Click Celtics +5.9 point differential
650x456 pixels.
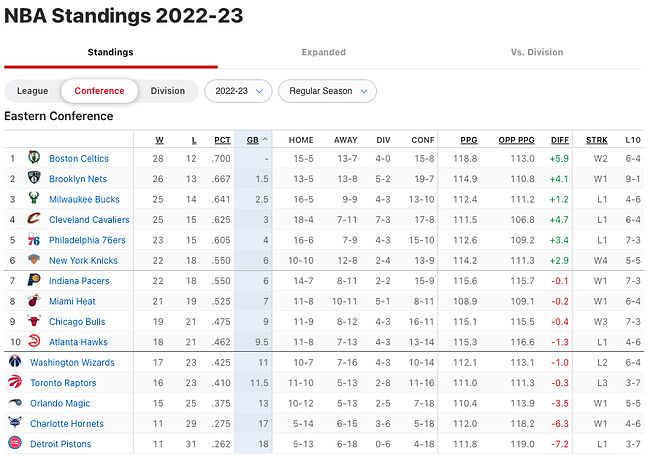click(559, 158)
